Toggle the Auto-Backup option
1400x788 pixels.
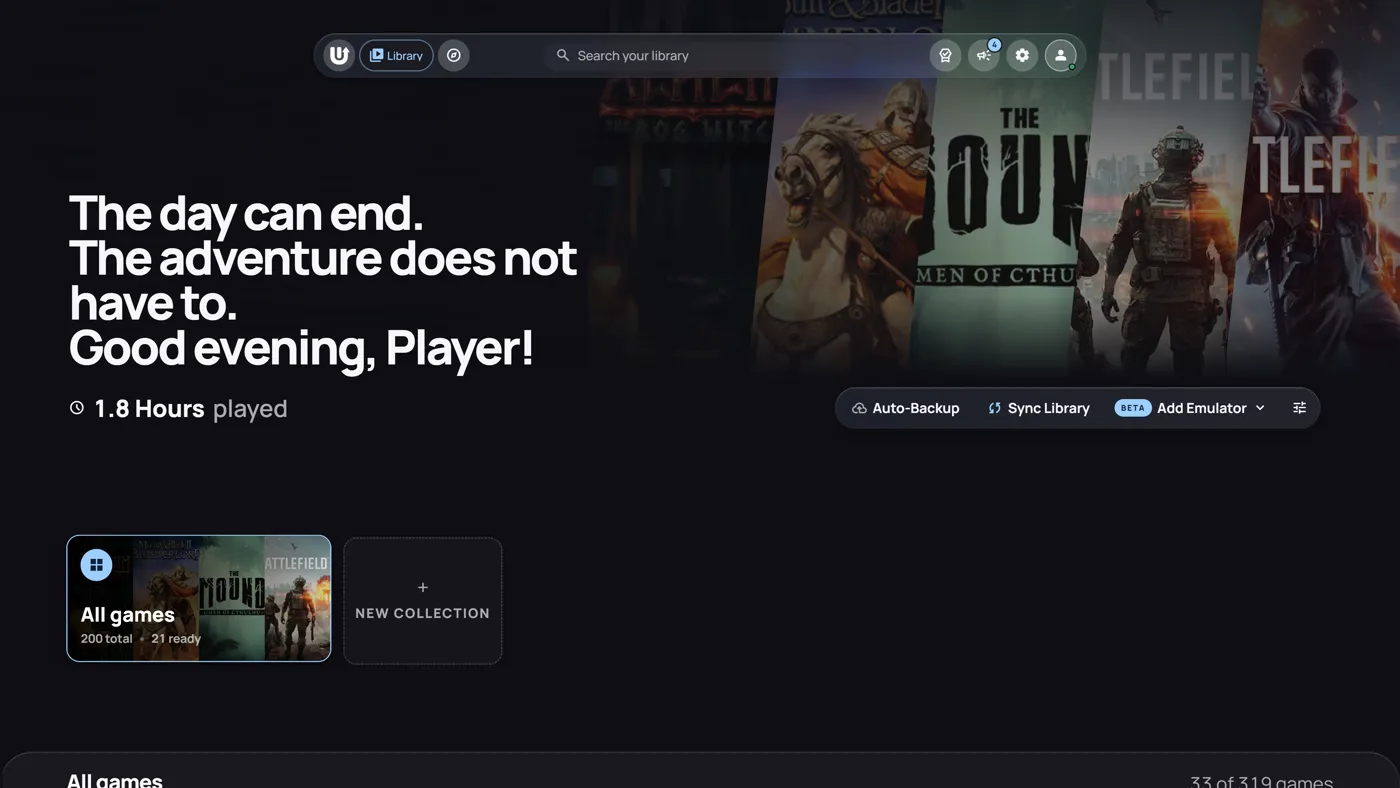pyautogui.click(x=905, y=408)
